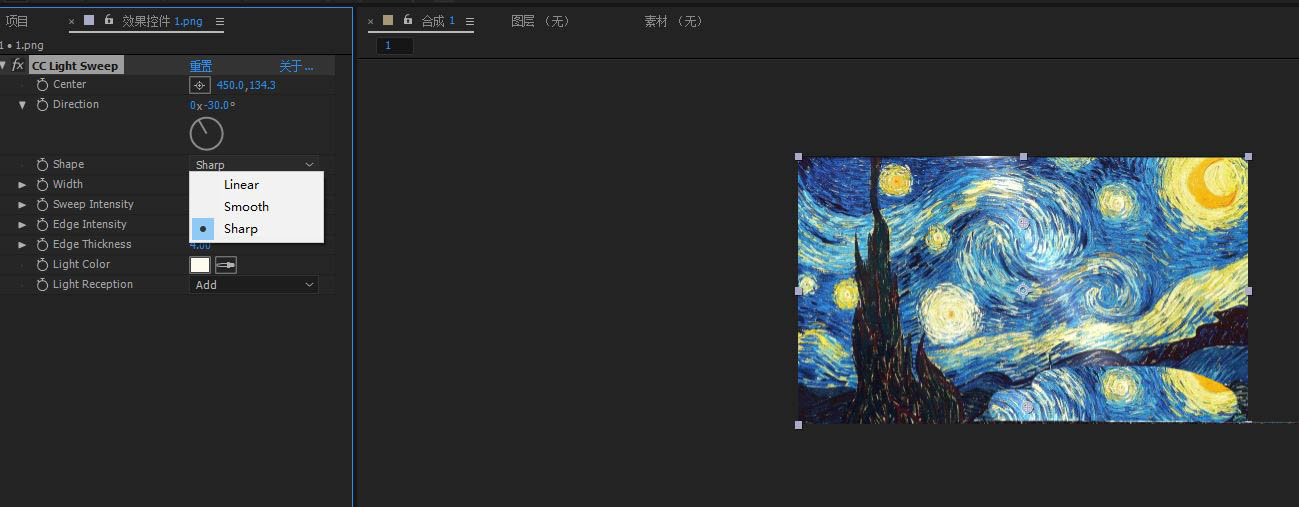This screenshot has height=507, width=1299.
Task: Toggle the Sweep Intensity stopwatch
Action: click(42, 205)
